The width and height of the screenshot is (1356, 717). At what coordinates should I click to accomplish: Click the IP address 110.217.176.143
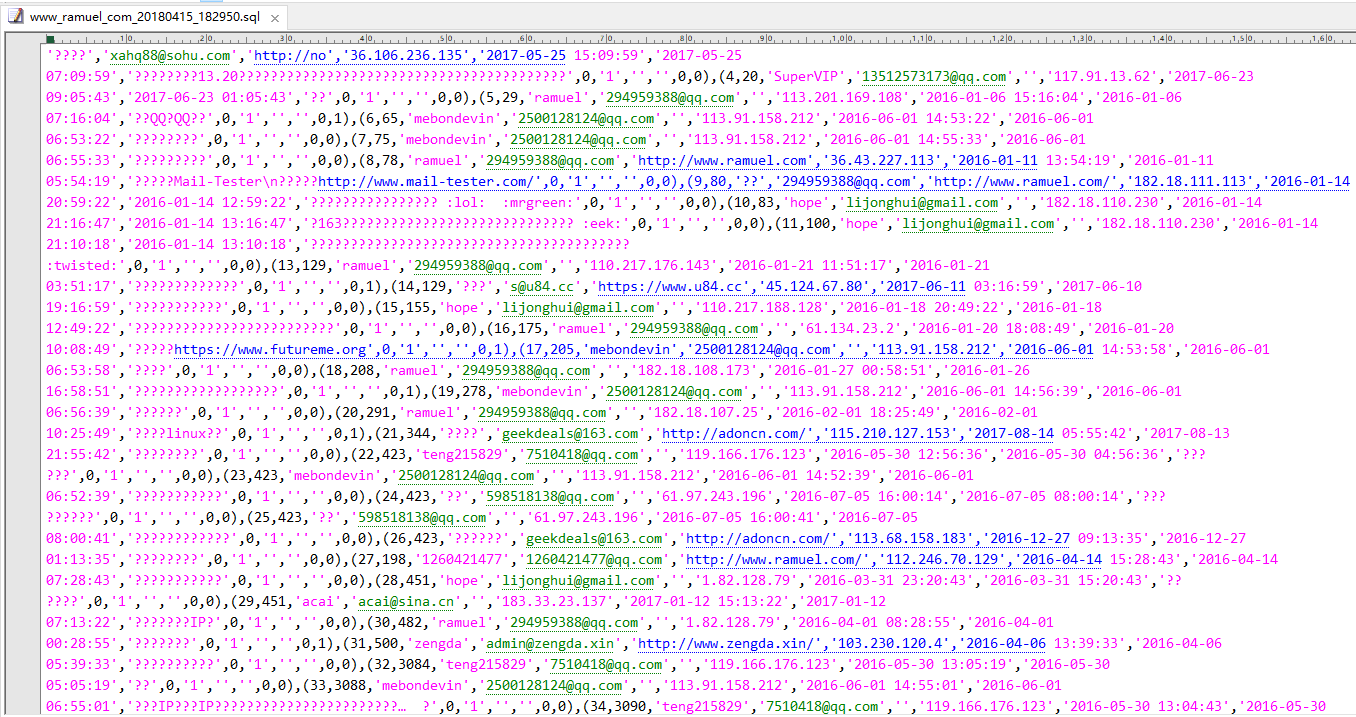(x=650, y=265)
